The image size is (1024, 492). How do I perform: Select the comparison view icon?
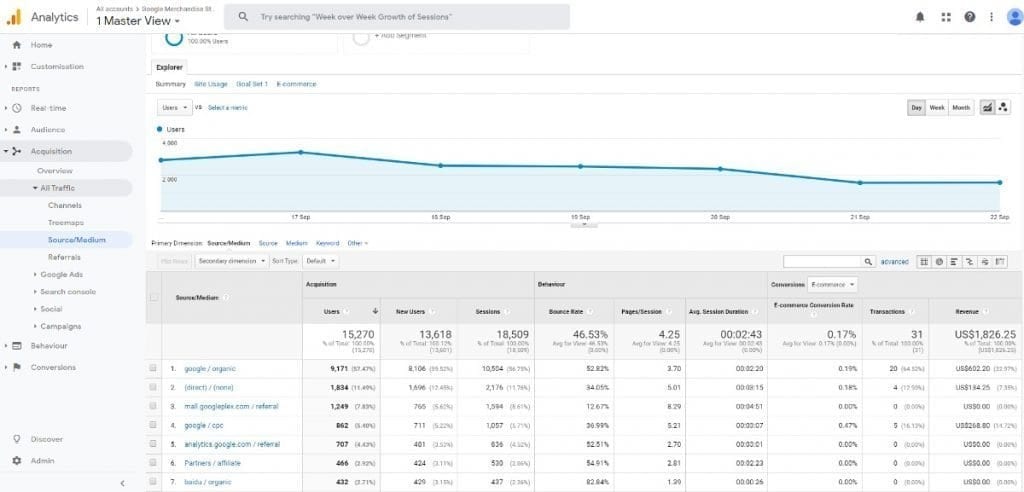tap(969, 261)
